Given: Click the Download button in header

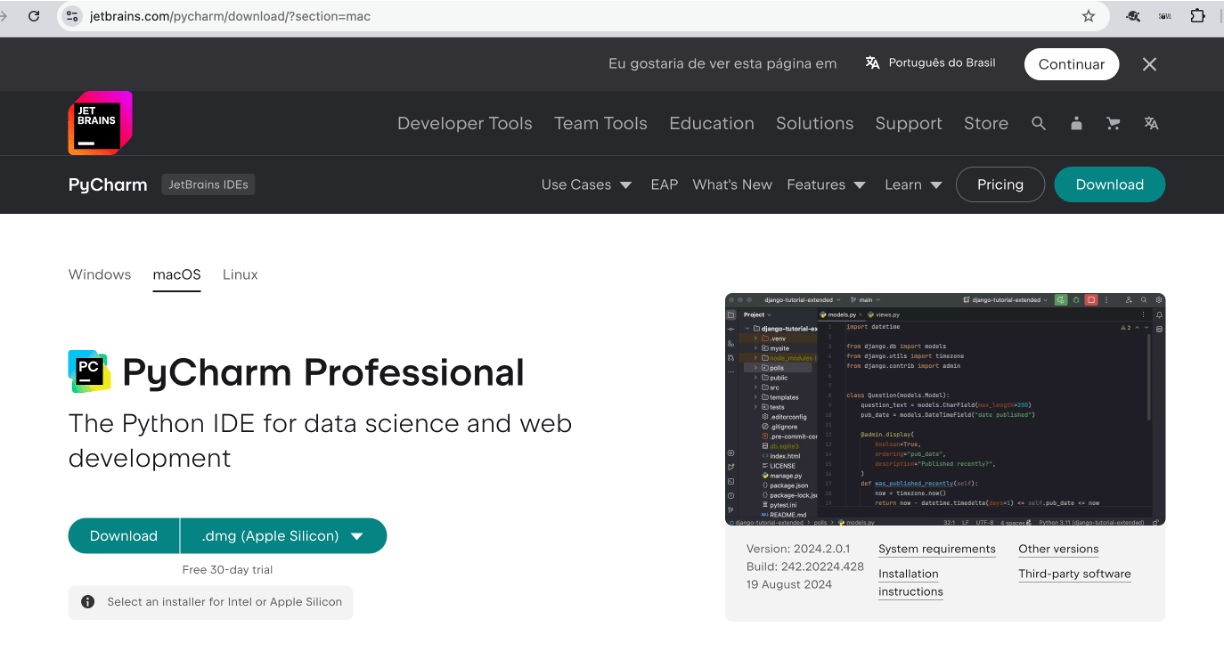Looking at the screenshot, I should [x=1110, y=185].
